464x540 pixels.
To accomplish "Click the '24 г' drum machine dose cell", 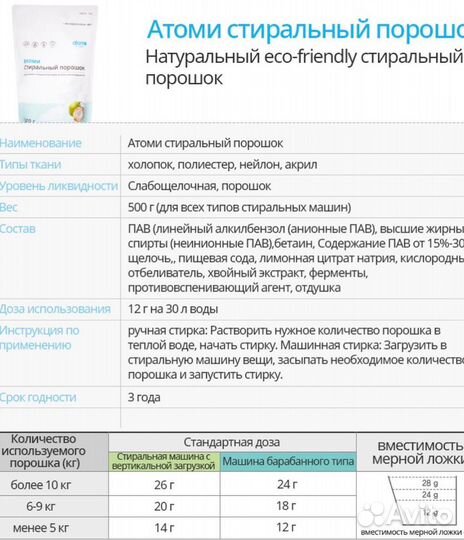I will (288, 485).
